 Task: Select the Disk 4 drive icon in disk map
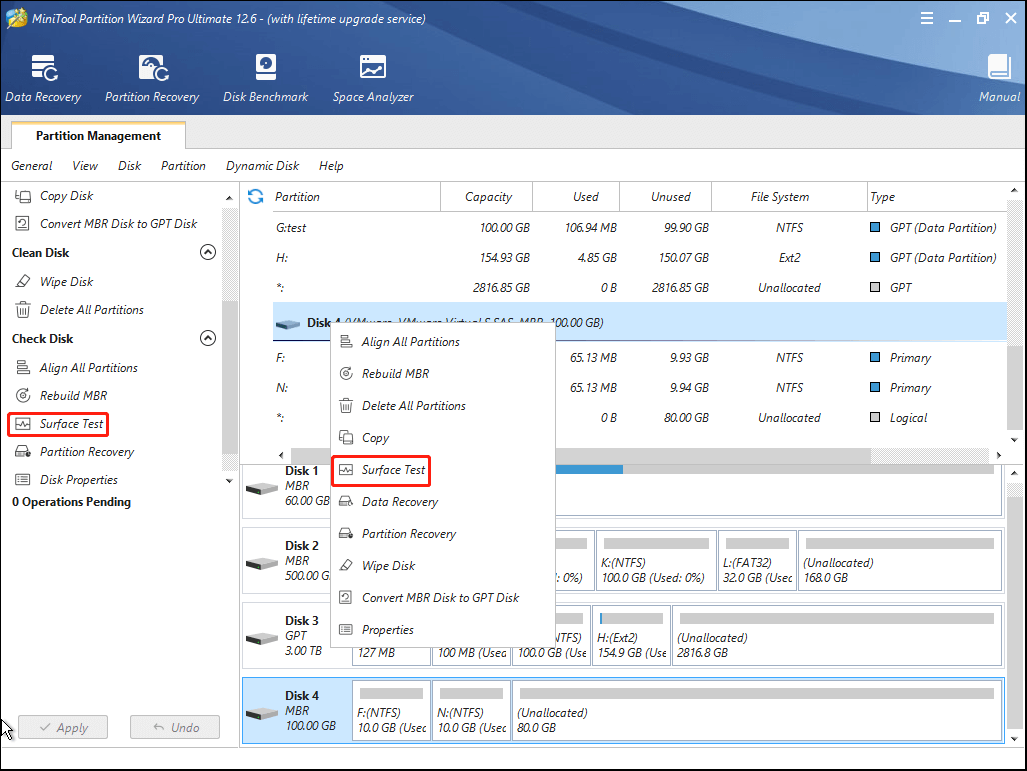[261, 713]
